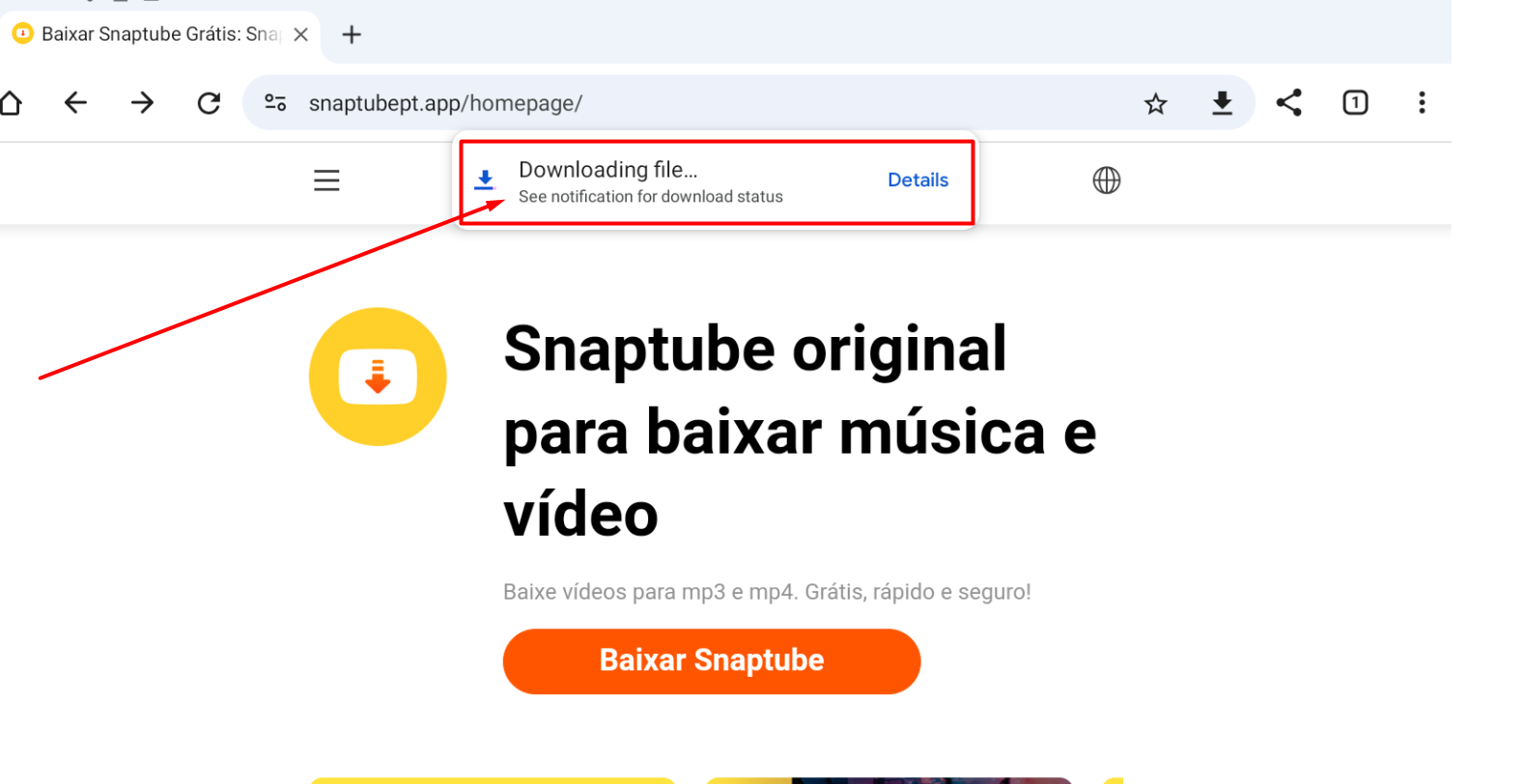The width and height of the screenshot is (1523, 784).
Task: Go forward with the right arrow
Action: click(x=142, y=102)
